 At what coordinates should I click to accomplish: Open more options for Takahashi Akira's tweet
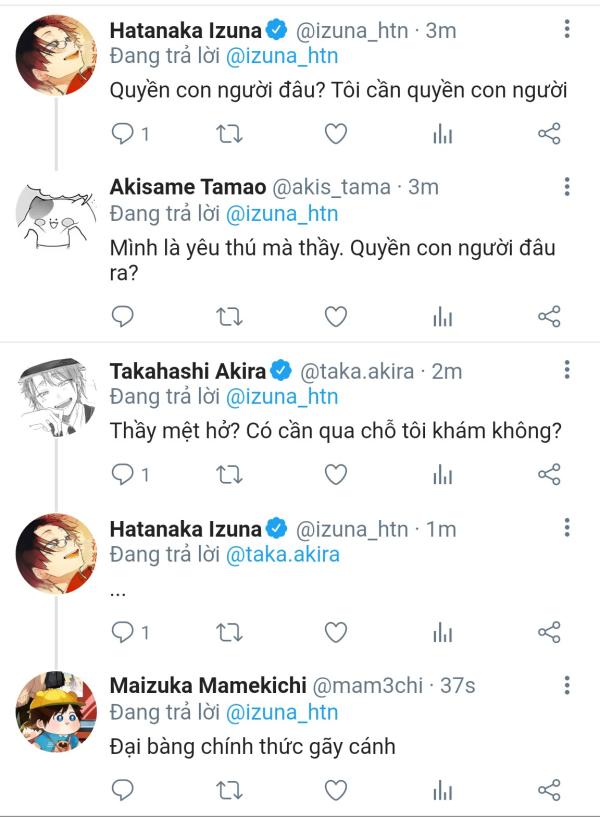[x=567, y=371]
